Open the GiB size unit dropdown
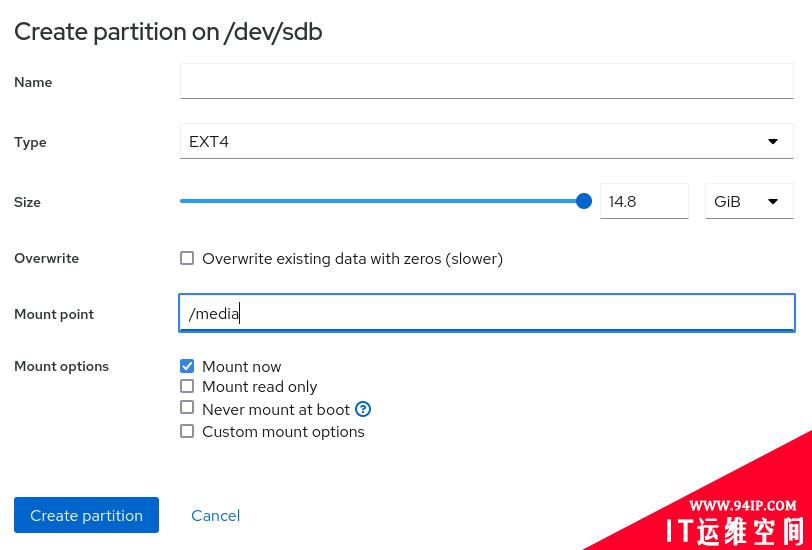The height and width of the screenshot is (550, 812). [749, 201]
